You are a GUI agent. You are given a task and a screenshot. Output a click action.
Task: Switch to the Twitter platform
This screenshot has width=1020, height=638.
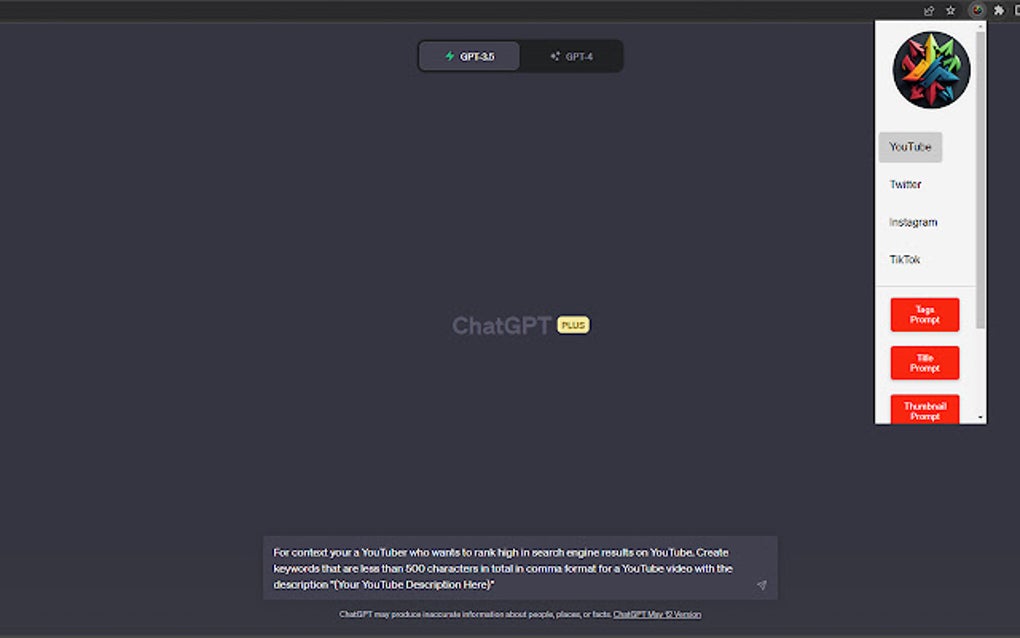coord(906,184)
